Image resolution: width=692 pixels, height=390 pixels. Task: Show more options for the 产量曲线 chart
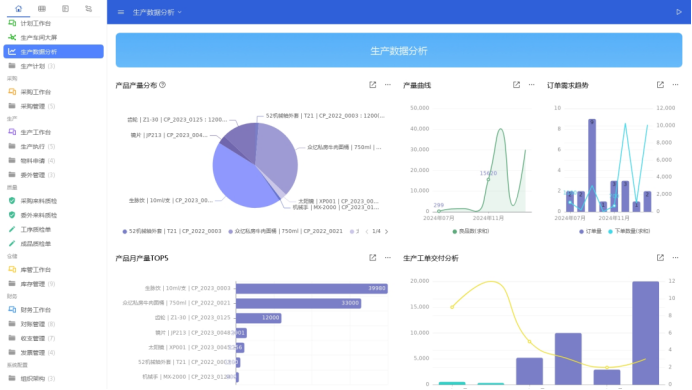click(531, 85)
